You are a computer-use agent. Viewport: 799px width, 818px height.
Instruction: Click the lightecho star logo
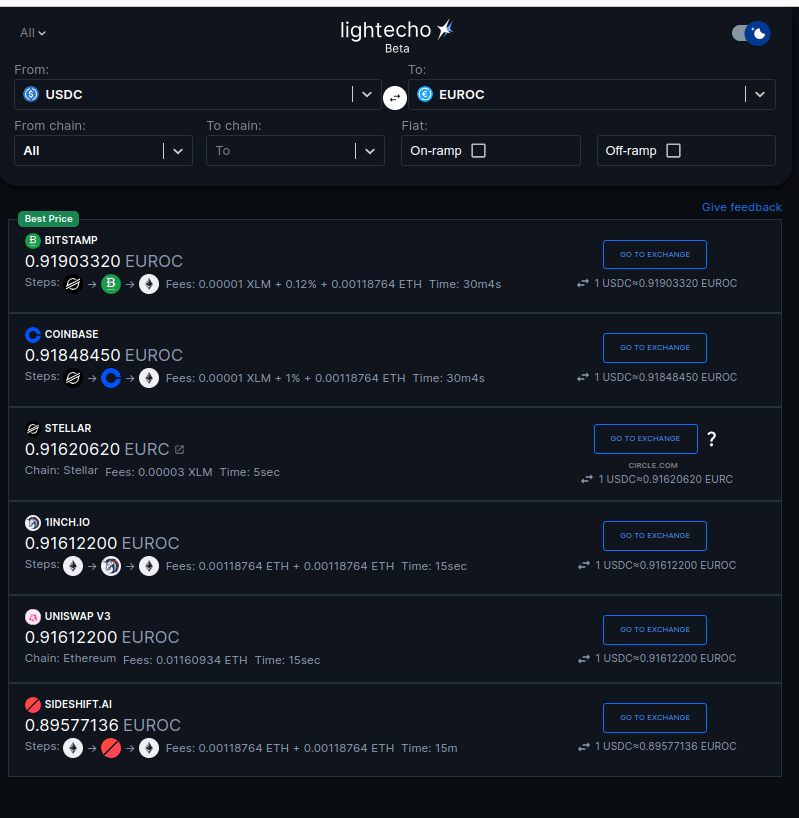(x=445, y=29)
